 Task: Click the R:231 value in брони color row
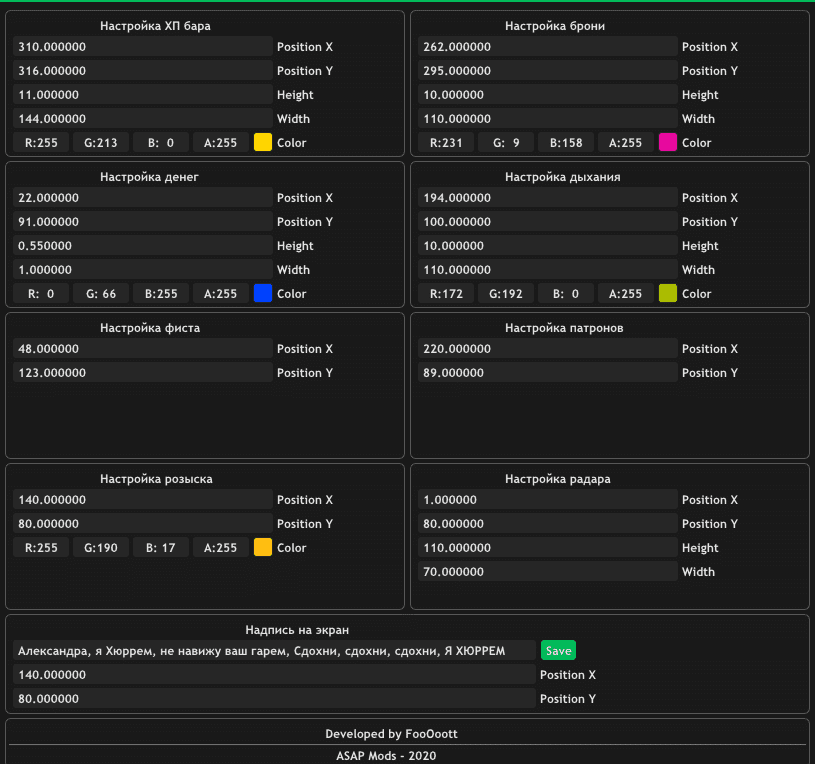(446, 143)
